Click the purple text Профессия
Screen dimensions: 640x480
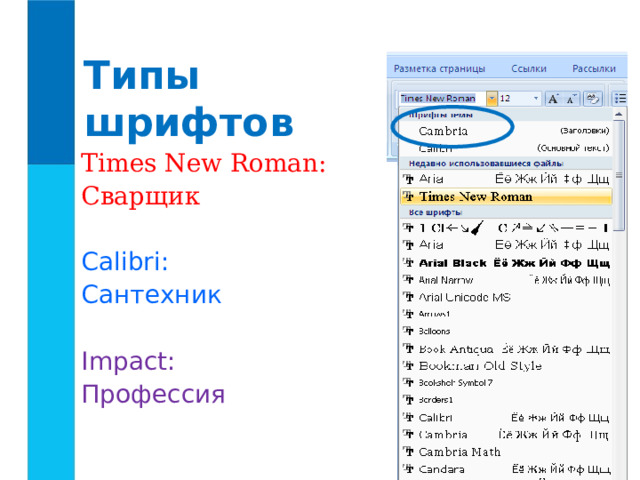tap(153, 394)
